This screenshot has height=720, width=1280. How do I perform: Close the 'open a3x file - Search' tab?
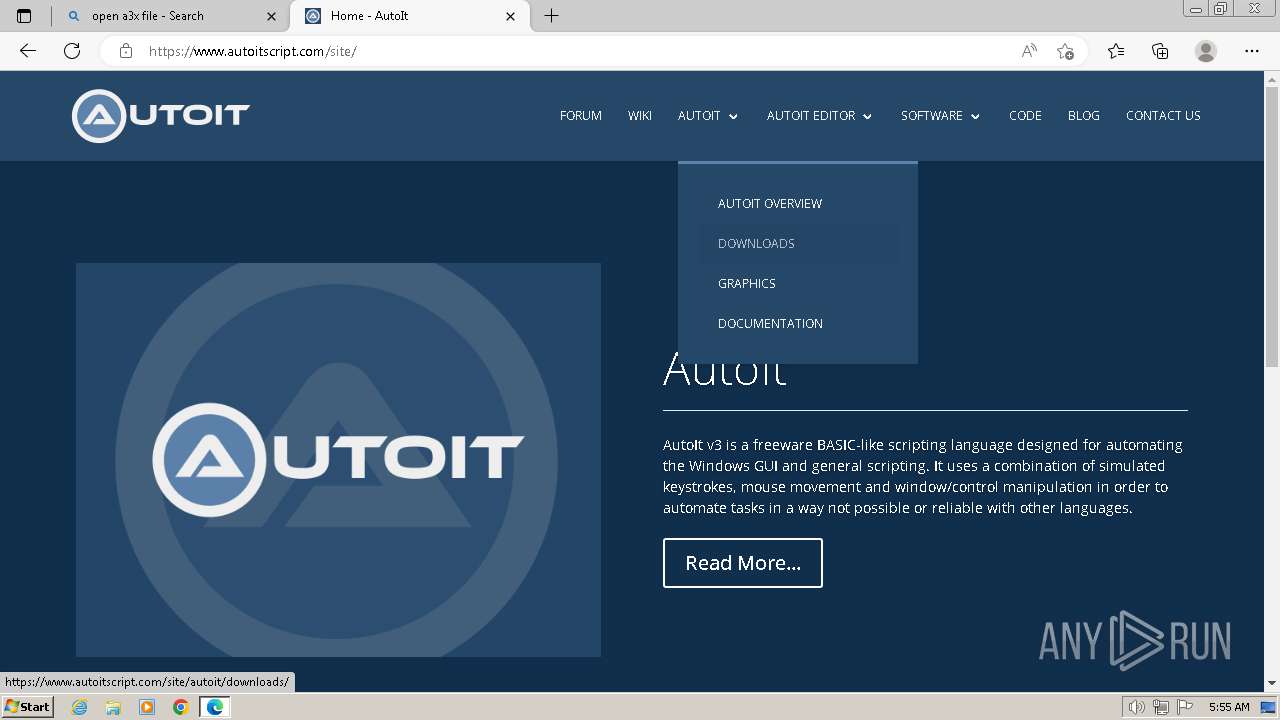(271, 16)
